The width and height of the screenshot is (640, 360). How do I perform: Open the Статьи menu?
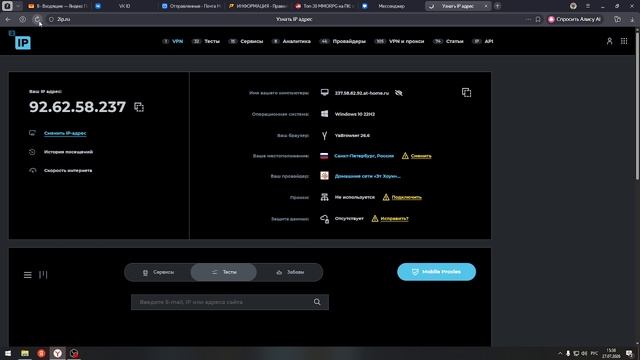(x=449, y=41)
